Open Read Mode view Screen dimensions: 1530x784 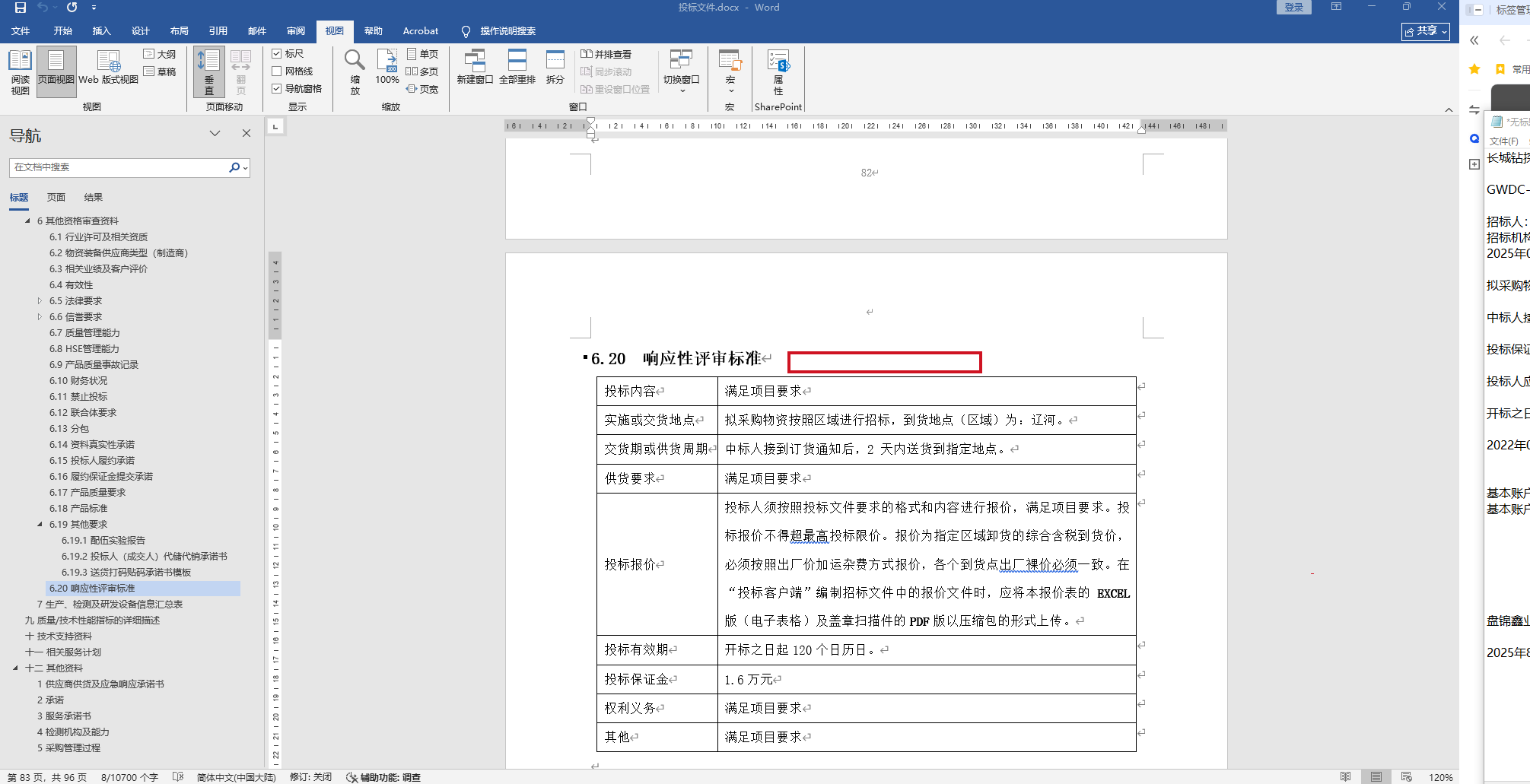coord(20,71)
